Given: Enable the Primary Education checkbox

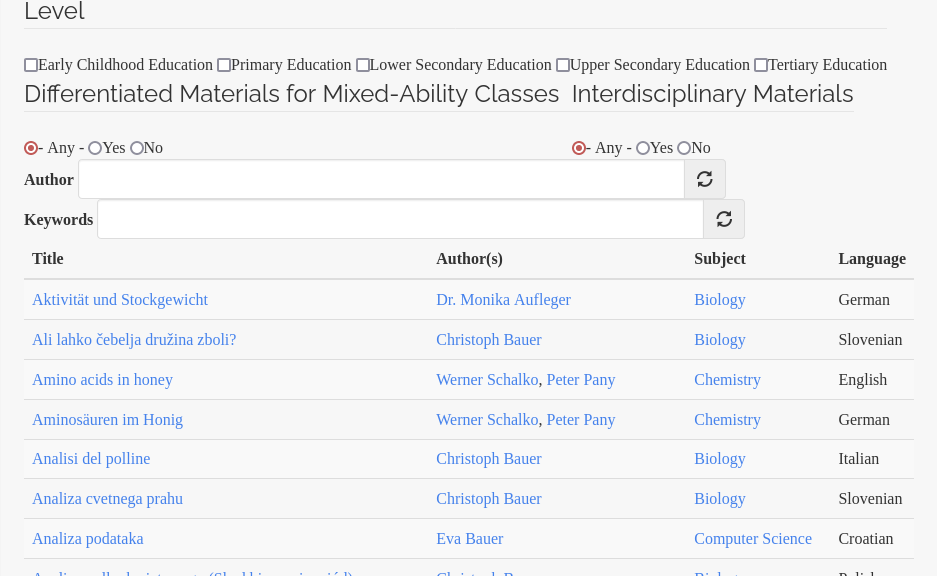Looking at the screenshot, I should (x=224, y=65).
